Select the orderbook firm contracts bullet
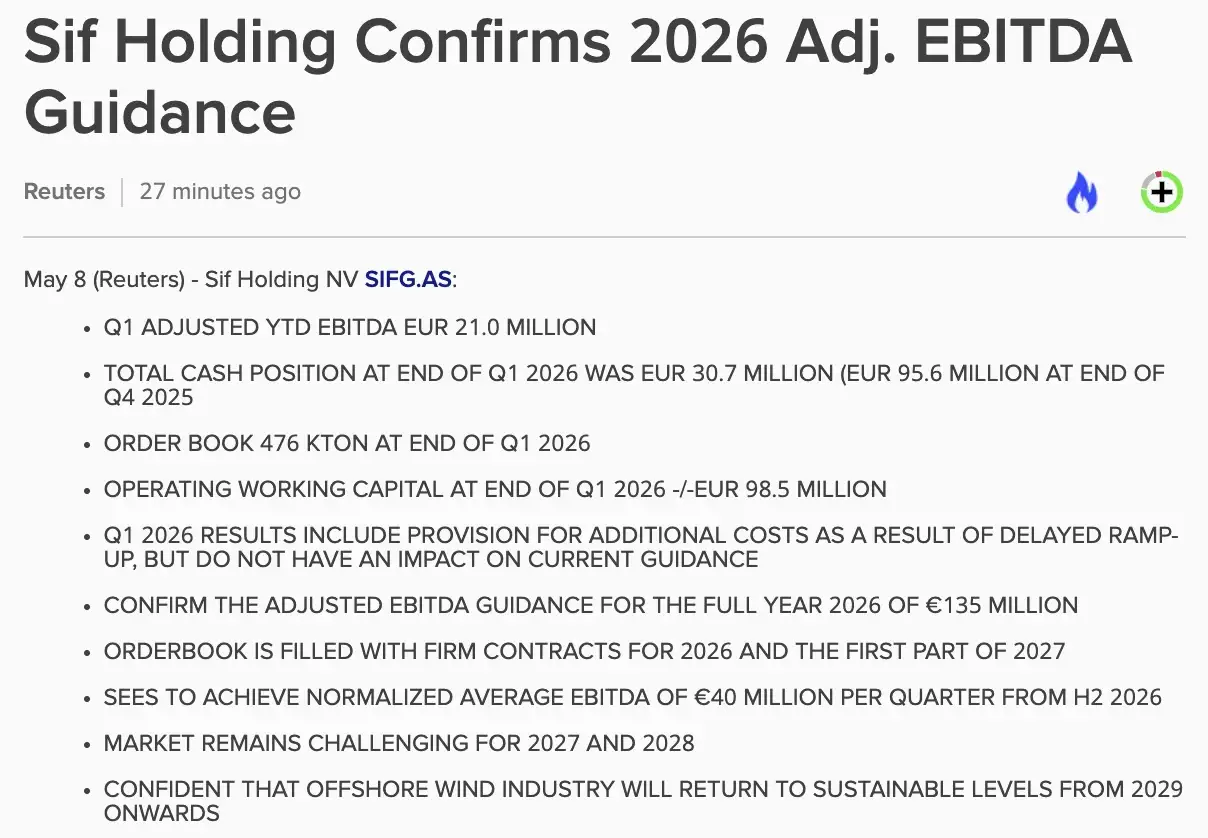Screen dimensions: 1208x838 point(585,651)
